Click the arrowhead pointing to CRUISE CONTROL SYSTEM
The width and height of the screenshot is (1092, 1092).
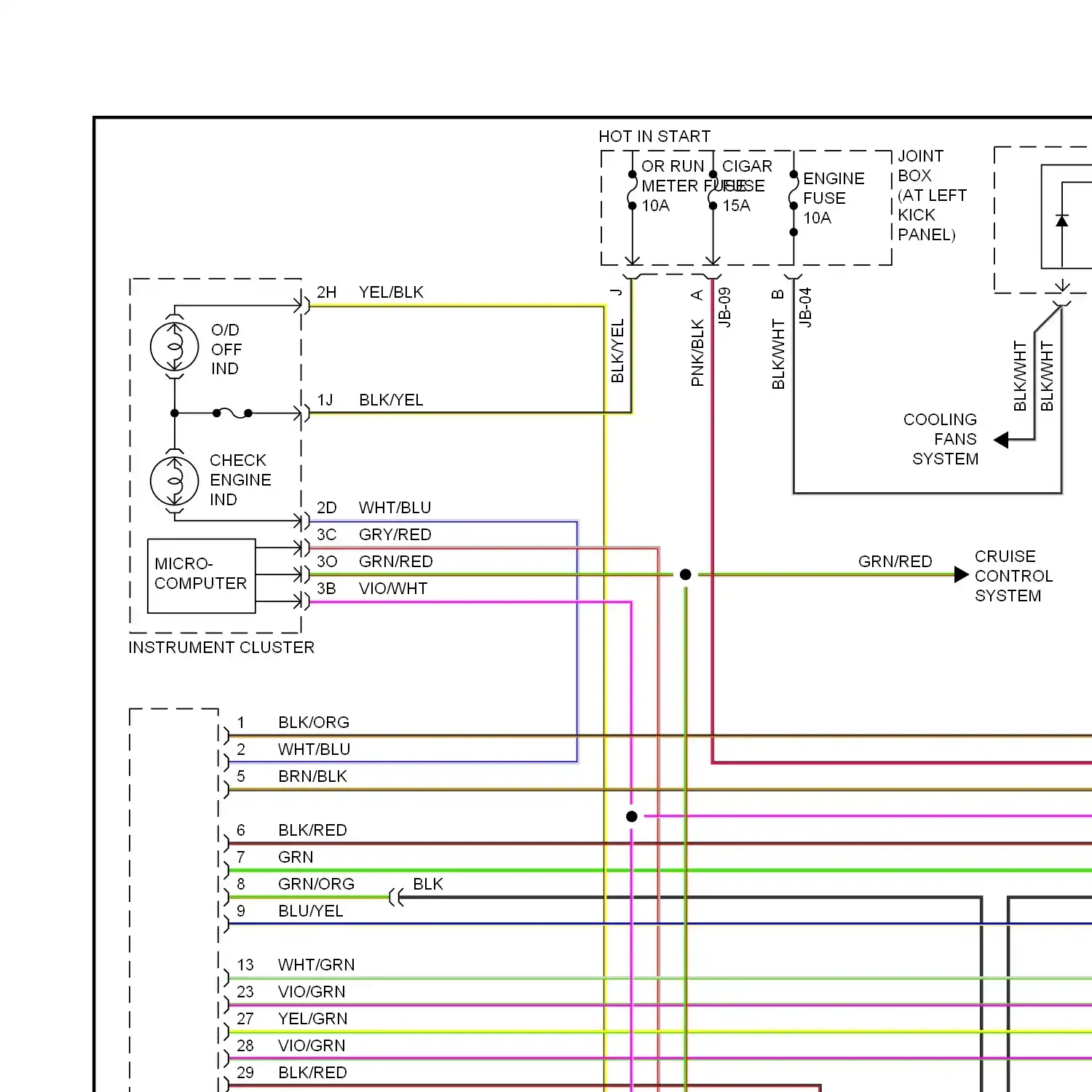pyautogui.click(x=962, y=575)
